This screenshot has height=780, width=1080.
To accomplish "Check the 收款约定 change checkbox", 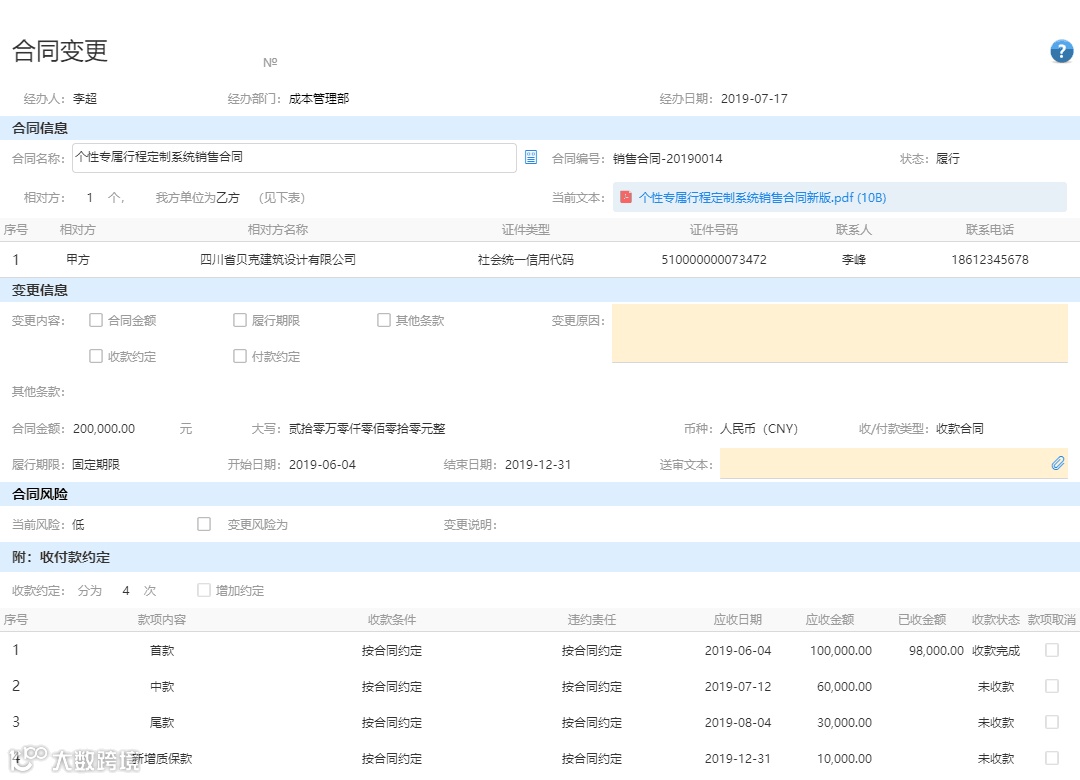I will point(96,356).
